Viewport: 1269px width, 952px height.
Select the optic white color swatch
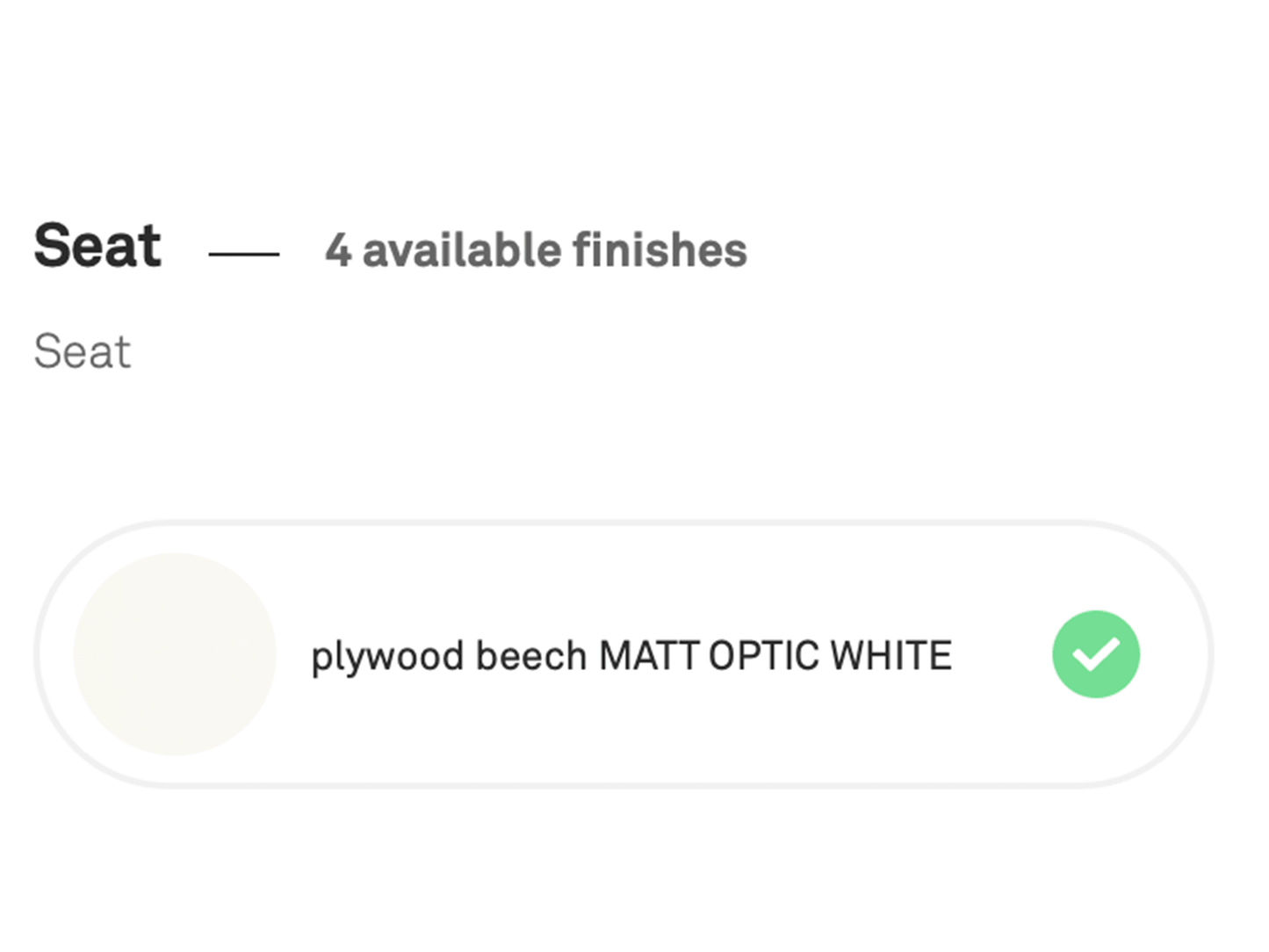click(175, 654)
